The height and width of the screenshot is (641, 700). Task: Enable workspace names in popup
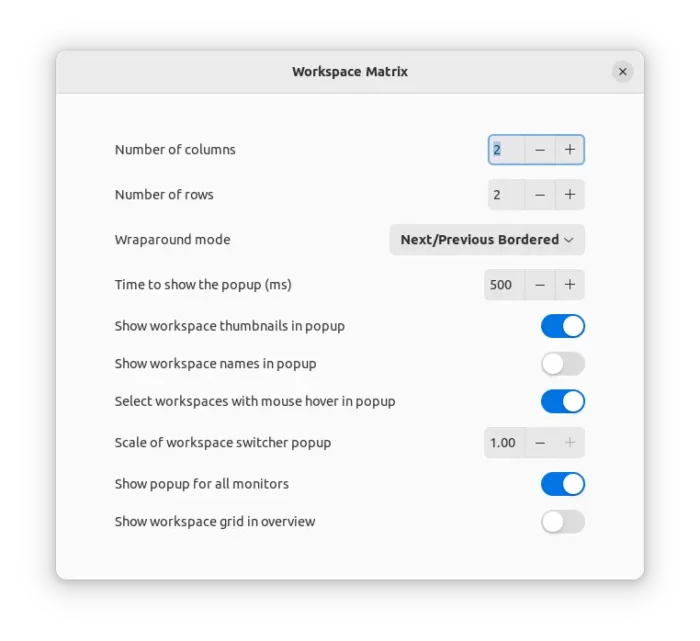(563, 364)
